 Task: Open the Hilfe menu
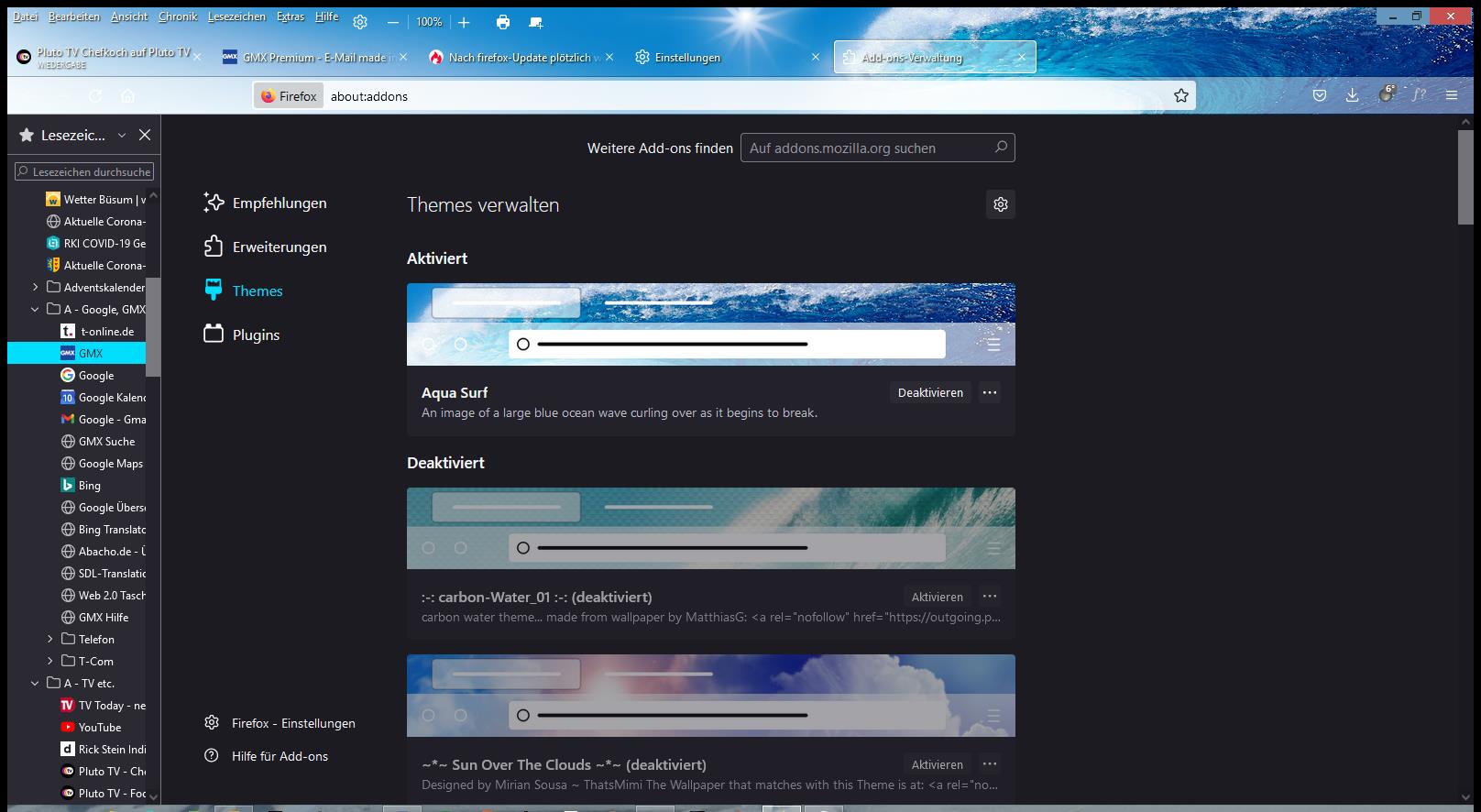coord(326,16)
